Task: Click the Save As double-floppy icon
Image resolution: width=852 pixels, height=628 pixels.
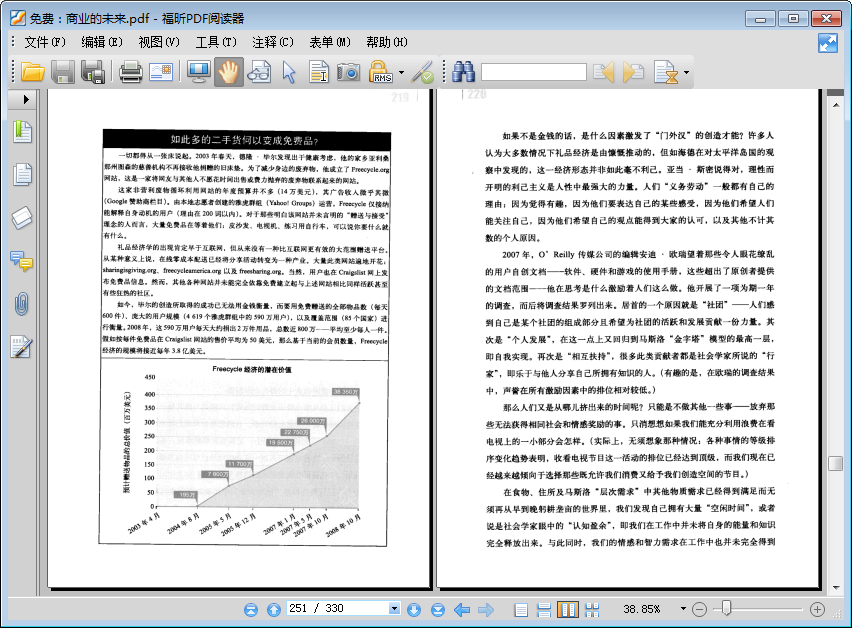Action: pyautogui.click(x=93, y=71)
